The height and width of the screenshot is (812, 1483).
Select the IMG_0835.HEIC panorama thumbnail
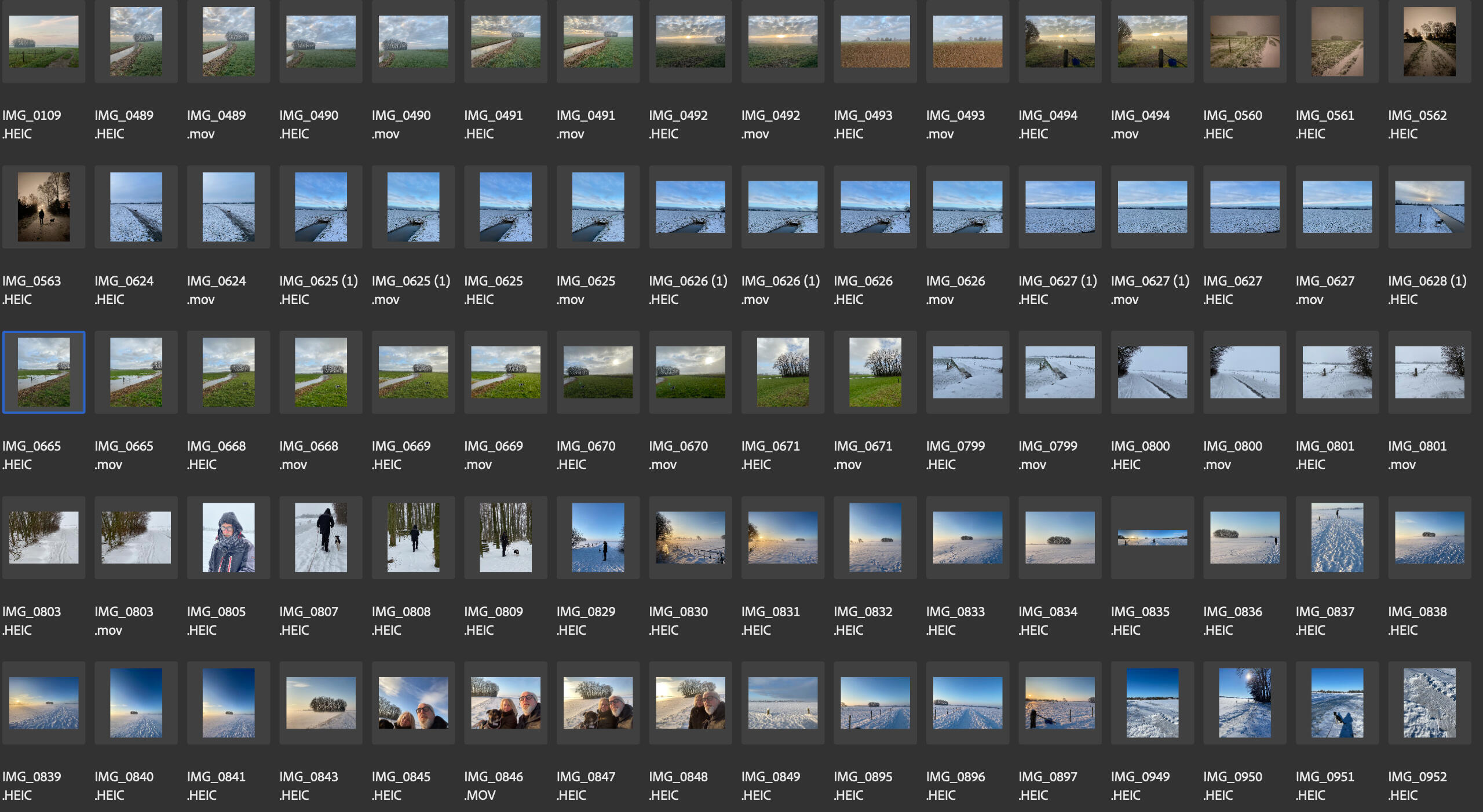(x=1152, y=537)
